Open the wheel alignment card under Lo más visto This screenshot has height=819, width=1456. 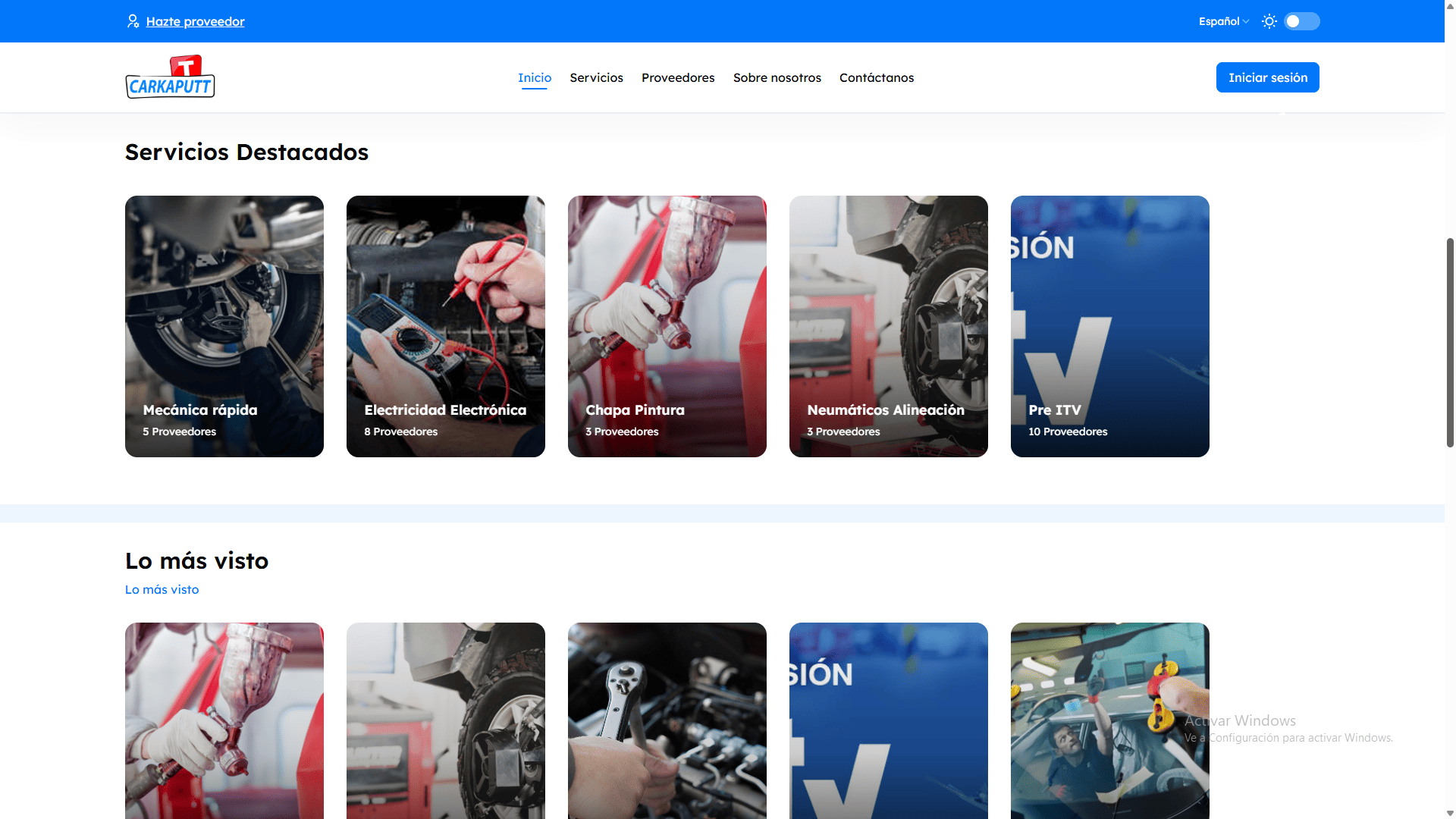(446, 720)
